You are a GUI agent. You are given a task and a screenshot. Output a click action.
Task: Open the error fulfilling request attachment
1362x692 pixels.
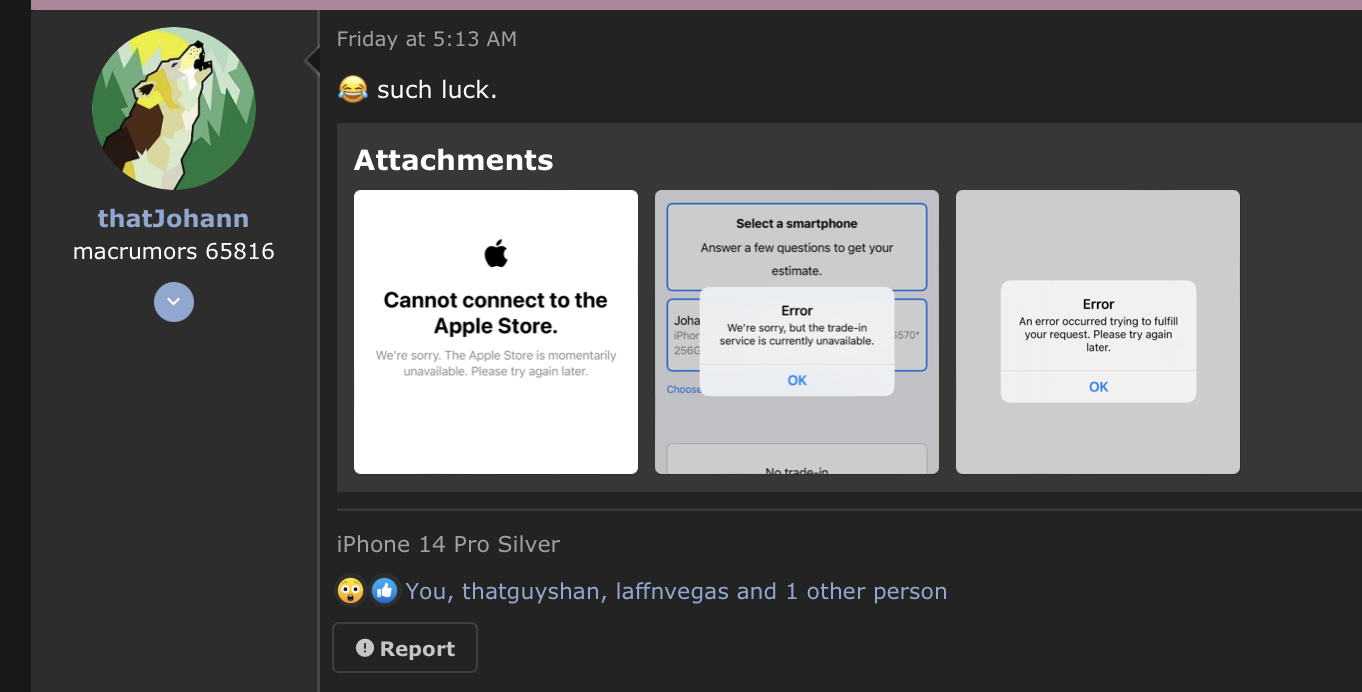pyautogui.click(x=1098, y=332)
